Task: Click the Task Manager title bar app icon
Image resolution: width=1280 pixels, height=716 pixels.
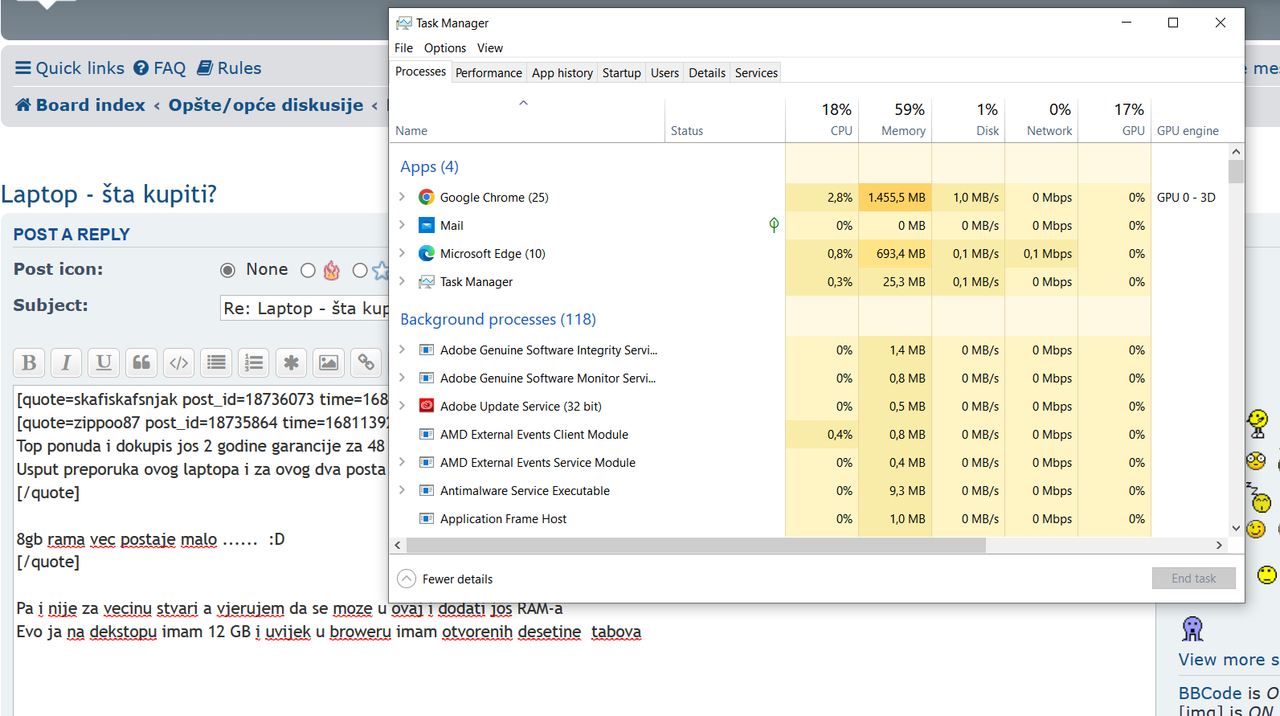Action: click(403, 23)
